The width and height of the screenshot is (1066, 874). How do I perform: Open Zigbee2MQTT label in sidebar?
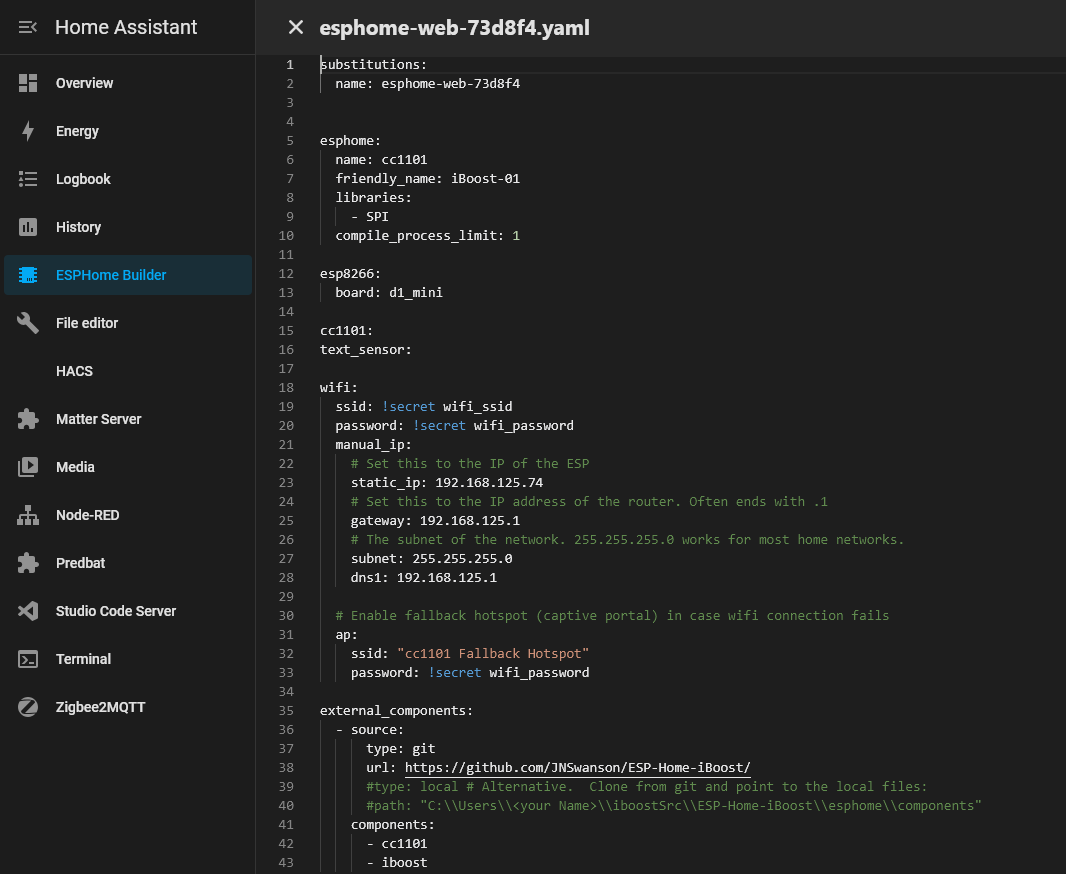point(101,707)
